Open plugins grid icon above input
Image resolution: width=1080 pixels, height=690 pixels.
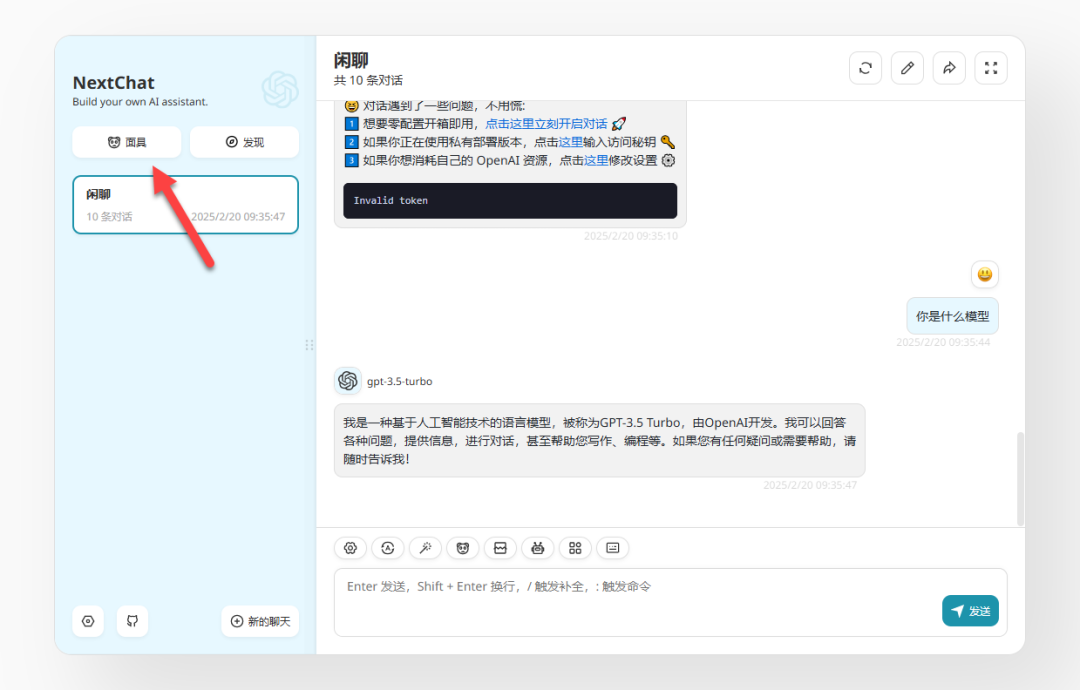575,548
